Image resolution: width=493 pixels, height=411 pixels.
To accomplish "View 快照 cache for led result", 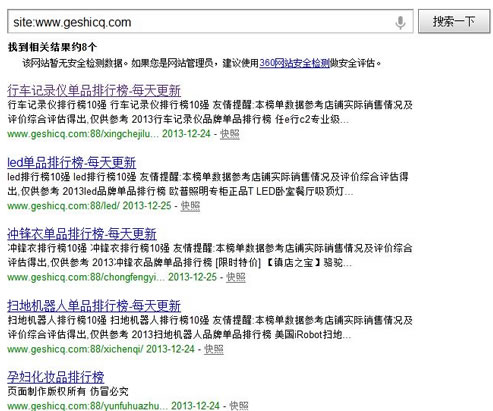I will [x=190, y=206].
